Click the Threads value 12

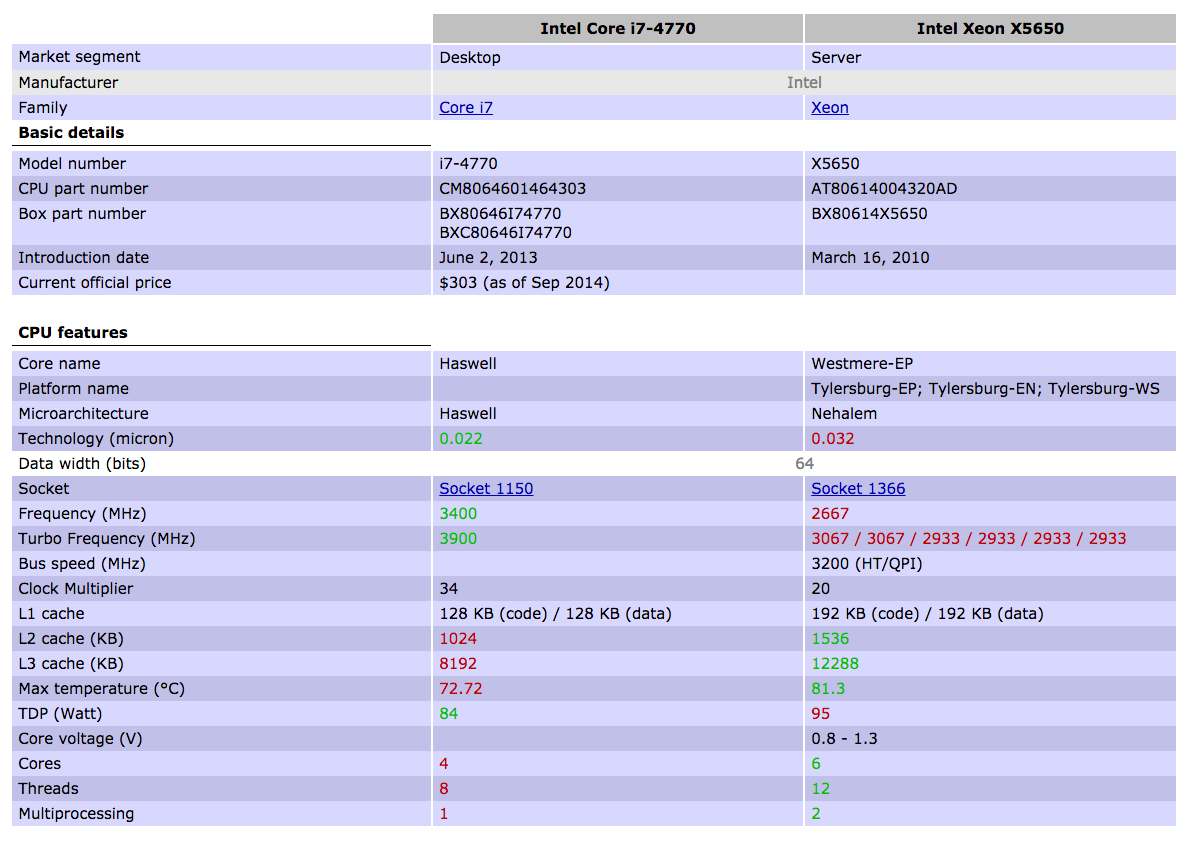click(x=821, y=789)
